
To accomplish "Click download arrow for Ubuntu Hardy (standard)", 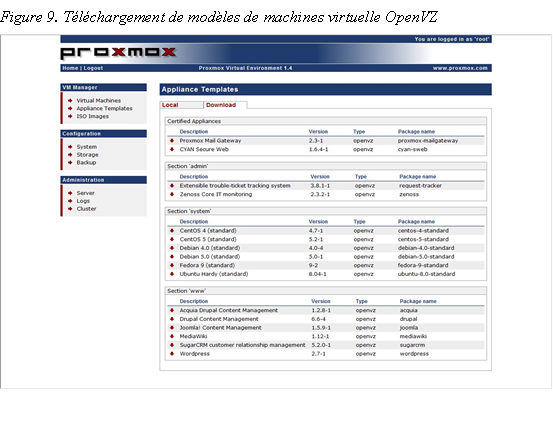I will tap(172, 274).
